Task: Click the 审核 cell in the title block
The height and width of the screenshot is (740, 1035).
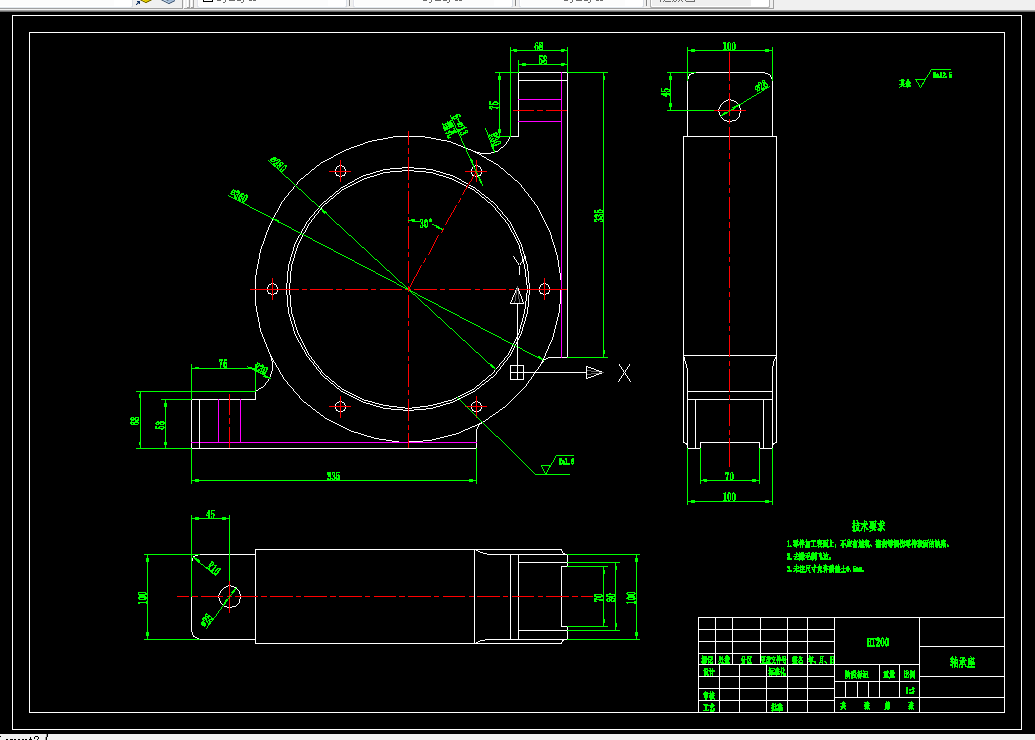Action: coord(709,695)
